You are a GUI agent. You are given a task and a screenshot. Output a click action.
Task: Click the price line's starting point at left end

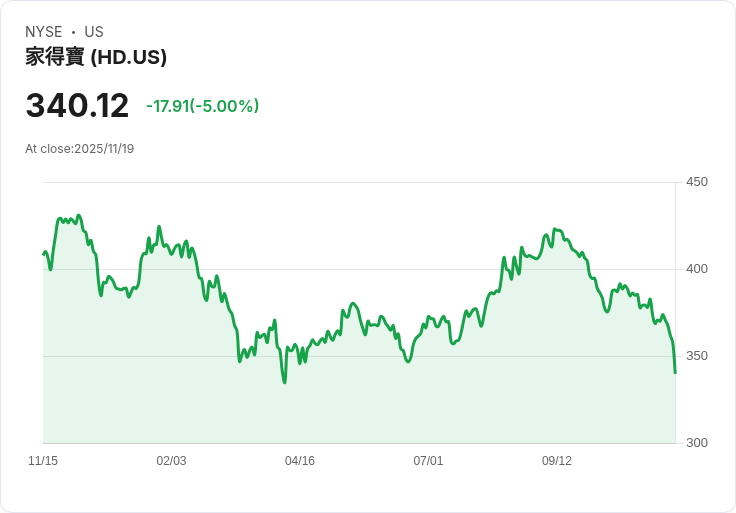pos(44,253)
